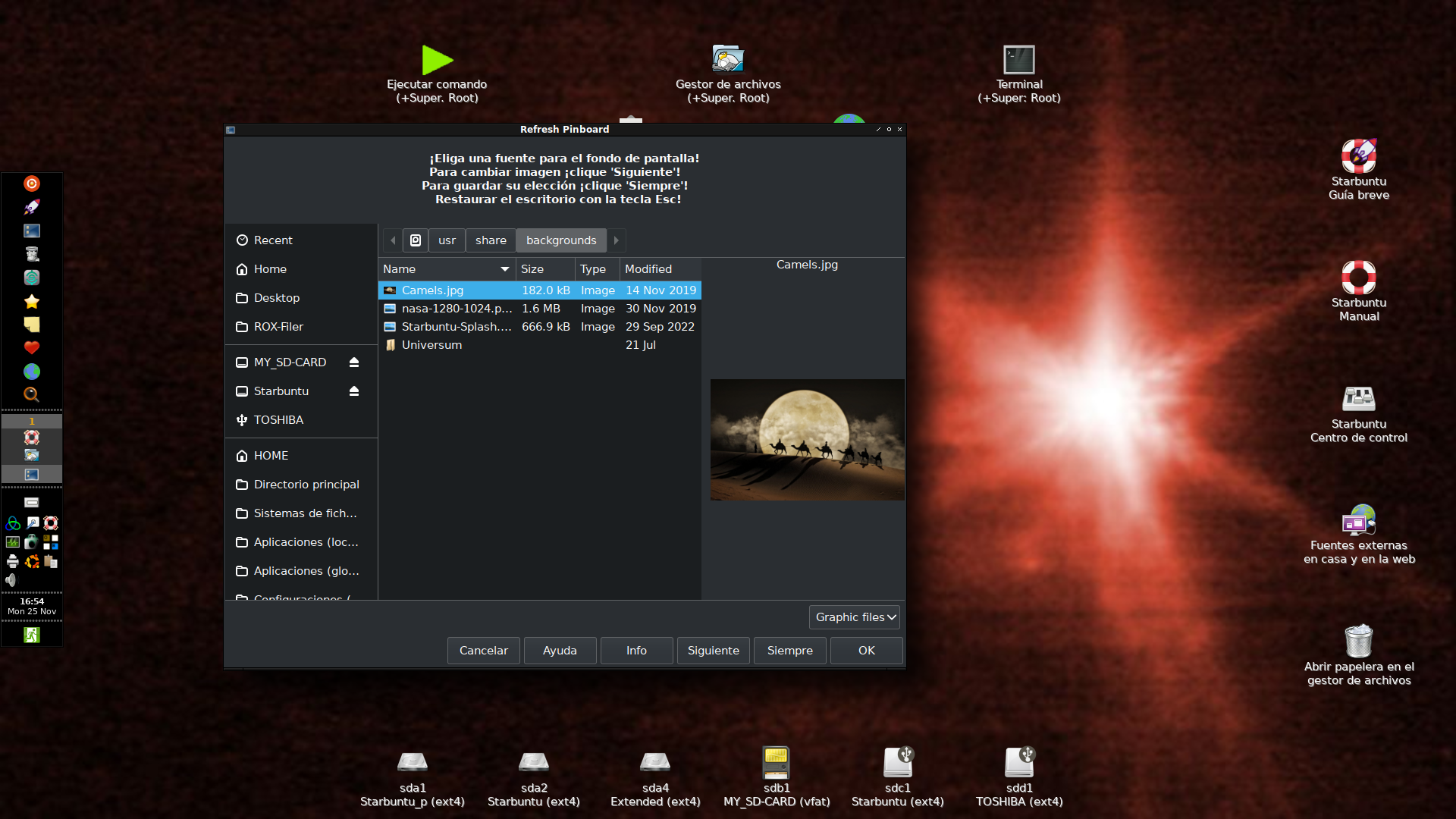Eject the Starbuntu volume in sidebar

(354, 391)
